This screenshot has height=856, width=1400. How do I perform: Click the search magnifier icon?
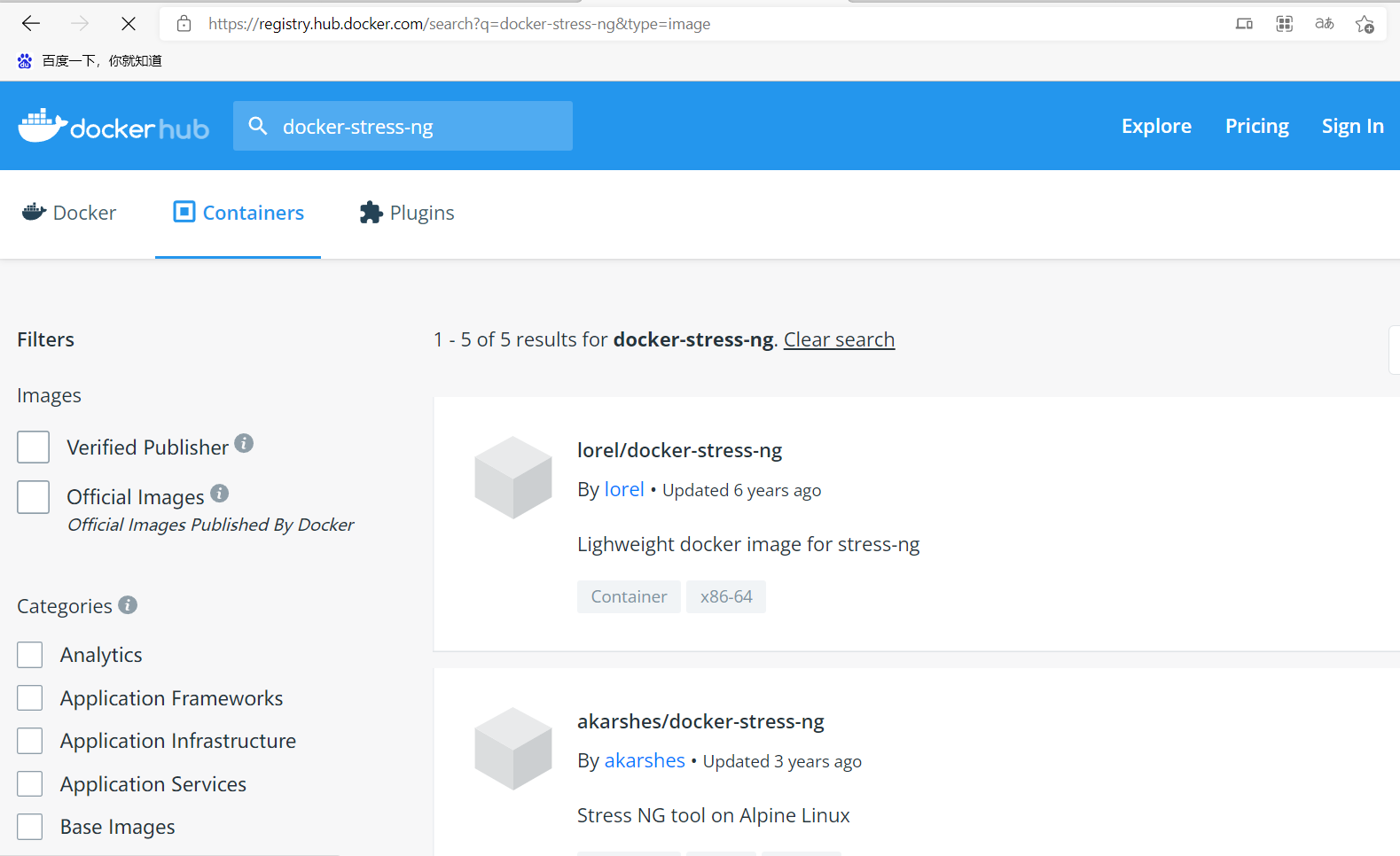(258, 126)
